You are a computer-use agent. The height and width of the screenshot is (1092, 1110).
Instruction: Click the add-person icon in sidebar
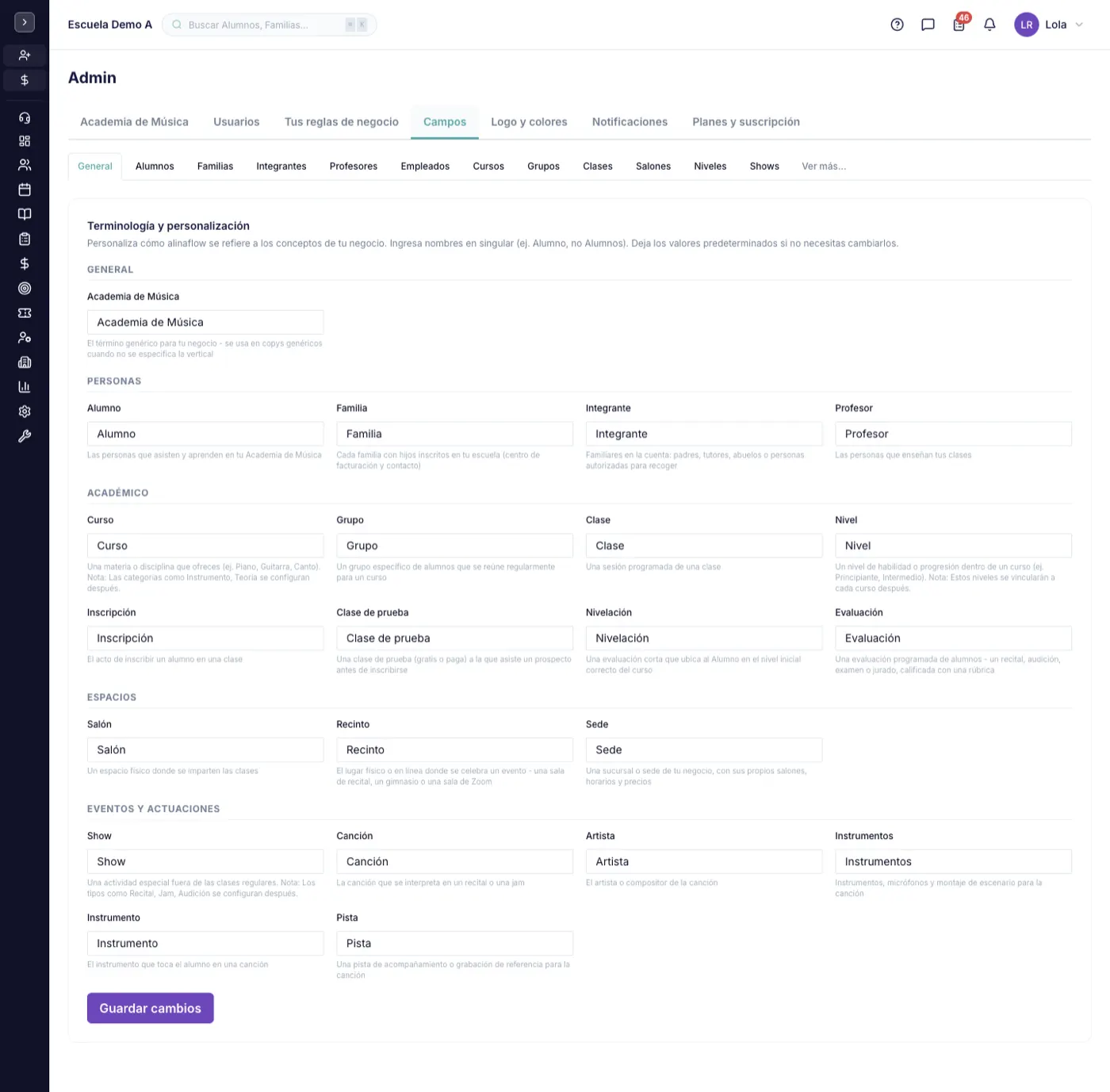[25, 56]
